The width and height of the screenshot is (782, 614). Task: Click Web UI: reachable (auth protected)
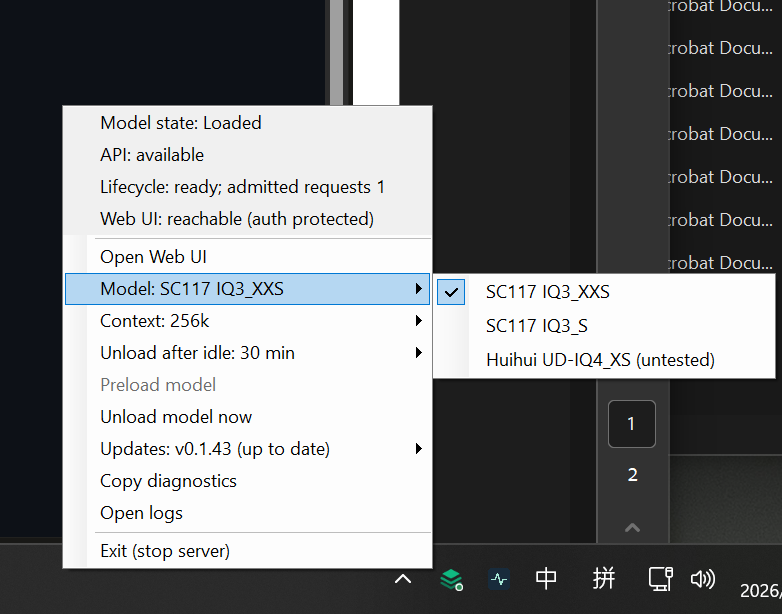247,219
